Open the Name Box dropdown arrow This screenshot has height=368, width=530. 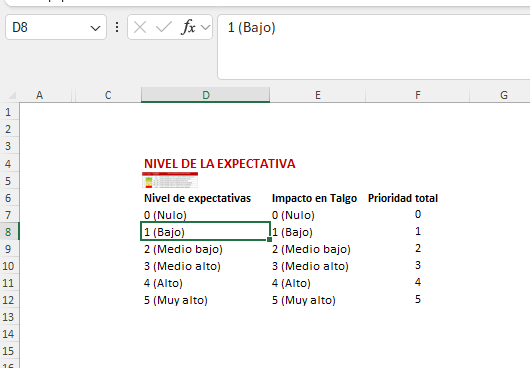coord(95,28)
